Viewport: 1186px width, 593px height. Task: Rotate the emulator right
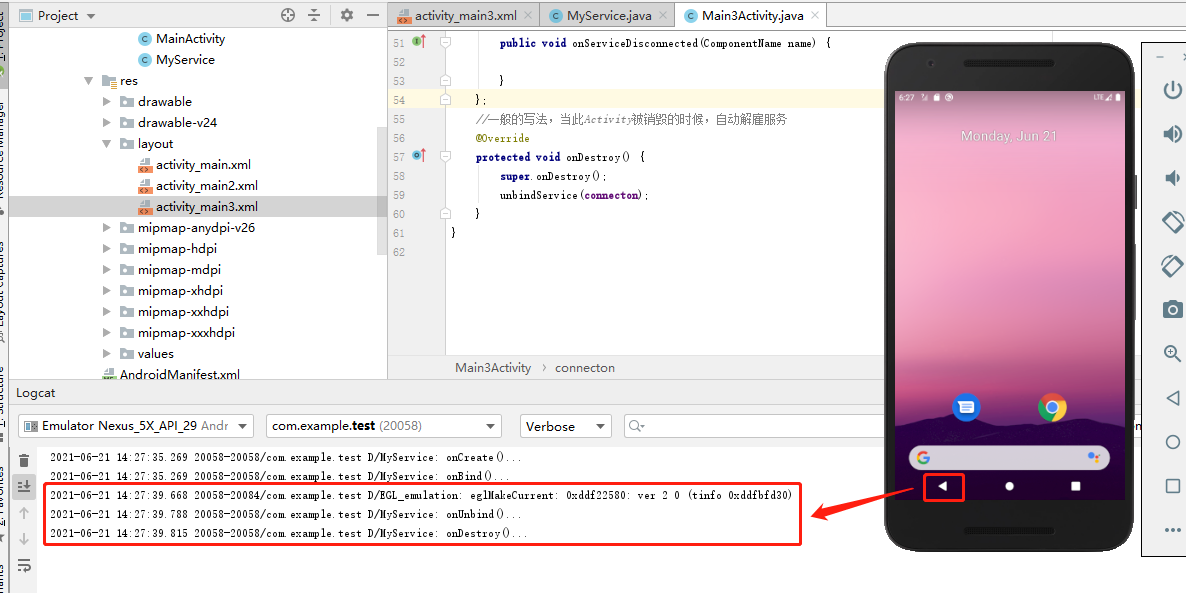[1172, 265]
